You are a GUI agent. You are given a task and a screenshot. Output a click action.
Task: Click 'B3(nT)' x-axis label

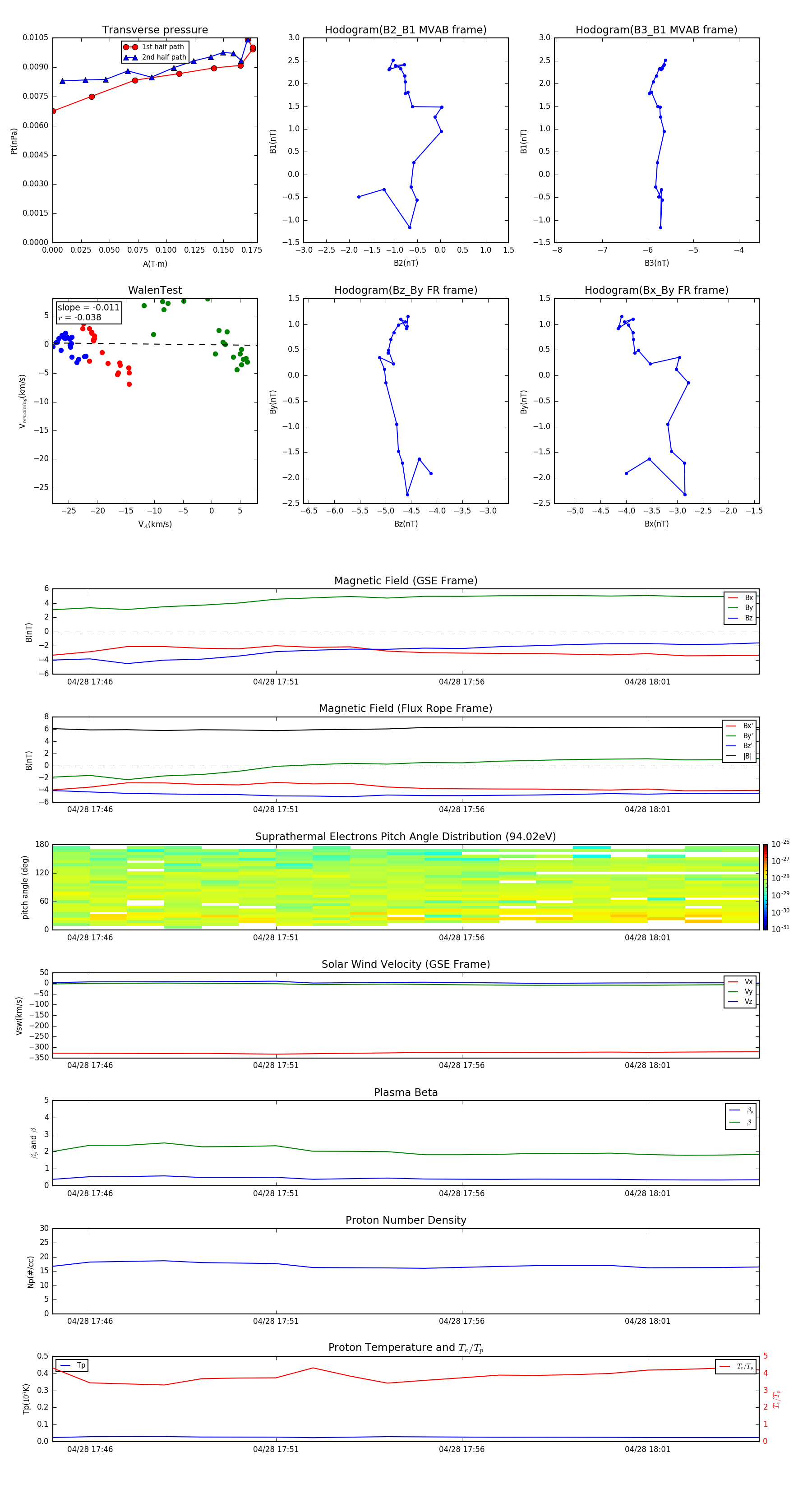[656, 263]
